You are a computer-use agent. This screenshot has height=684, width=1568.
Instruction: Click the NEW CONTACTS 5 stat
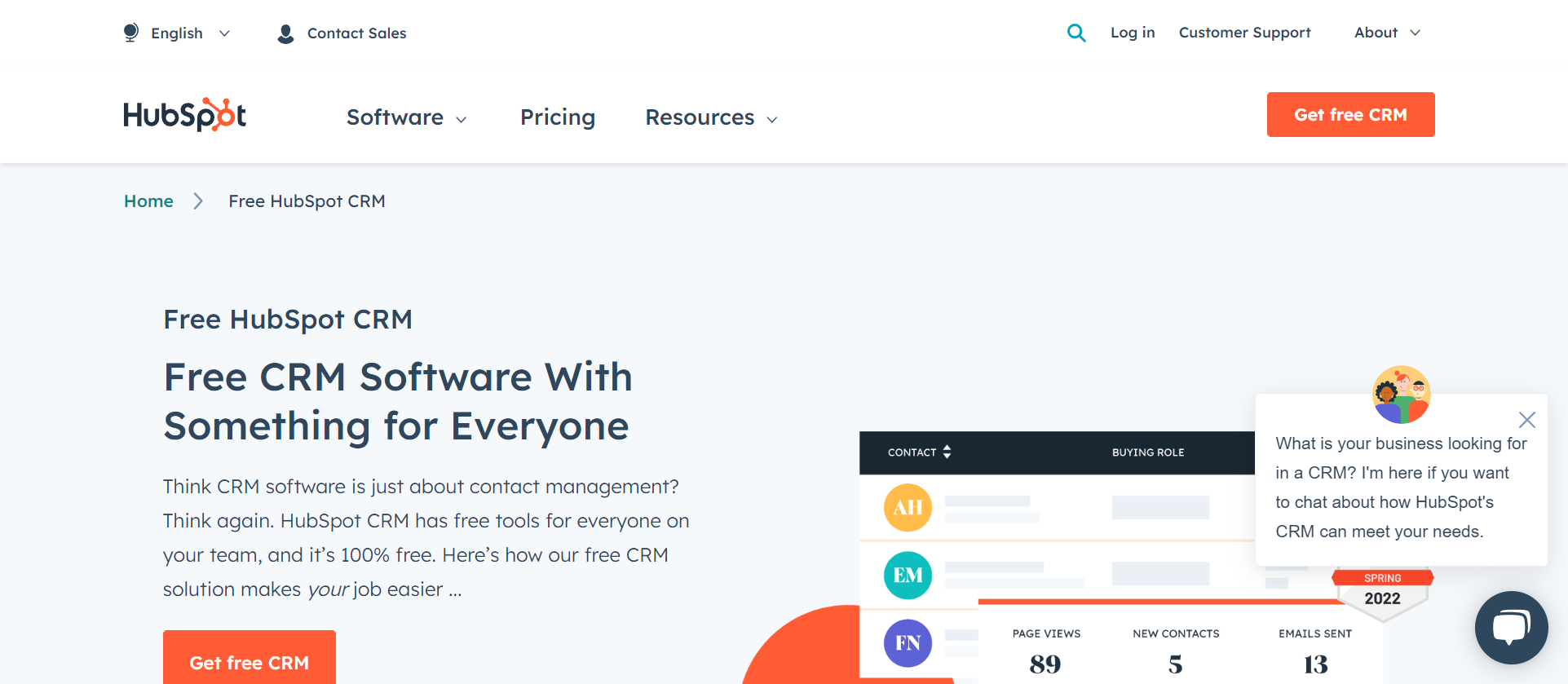1176,652
